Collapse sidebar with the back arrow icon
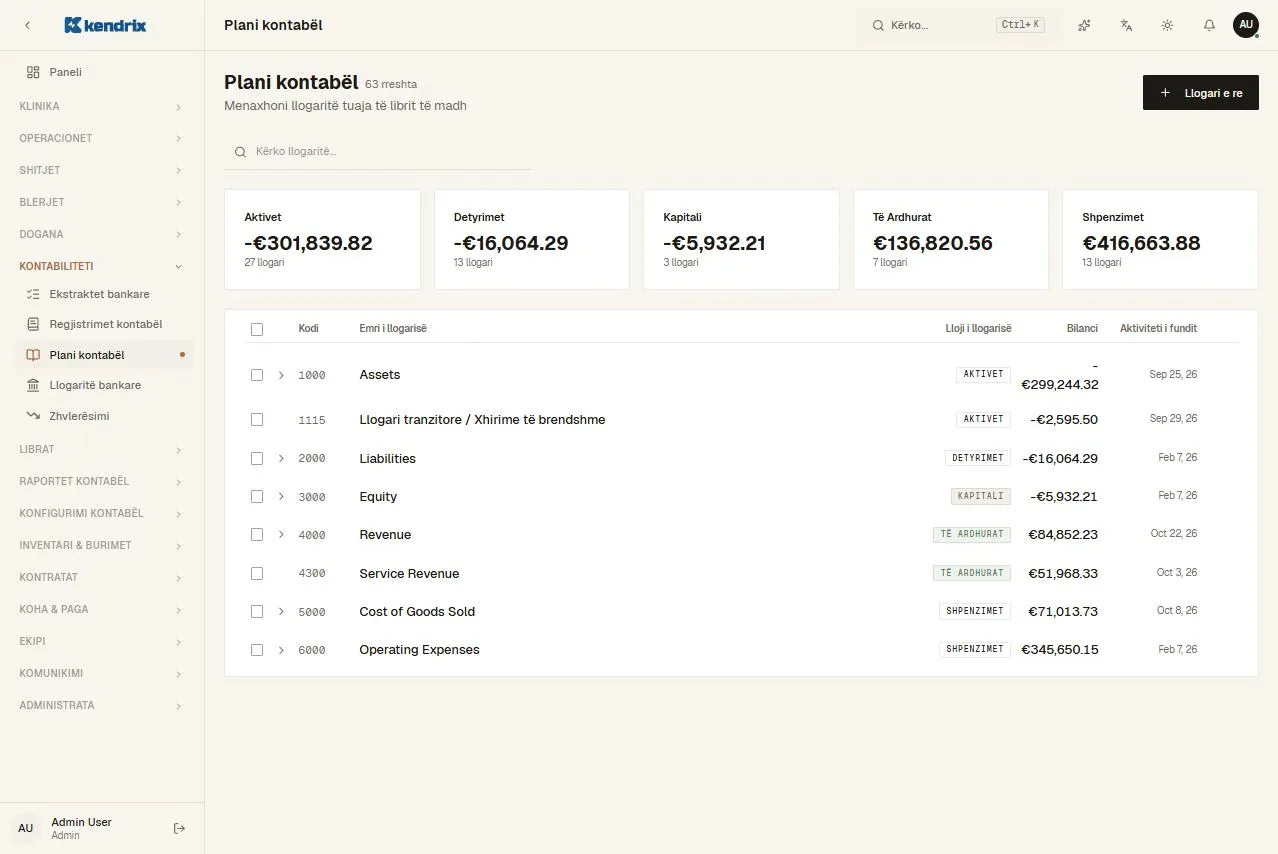The width and height of the screenshot is (1278, 854). 27,25
